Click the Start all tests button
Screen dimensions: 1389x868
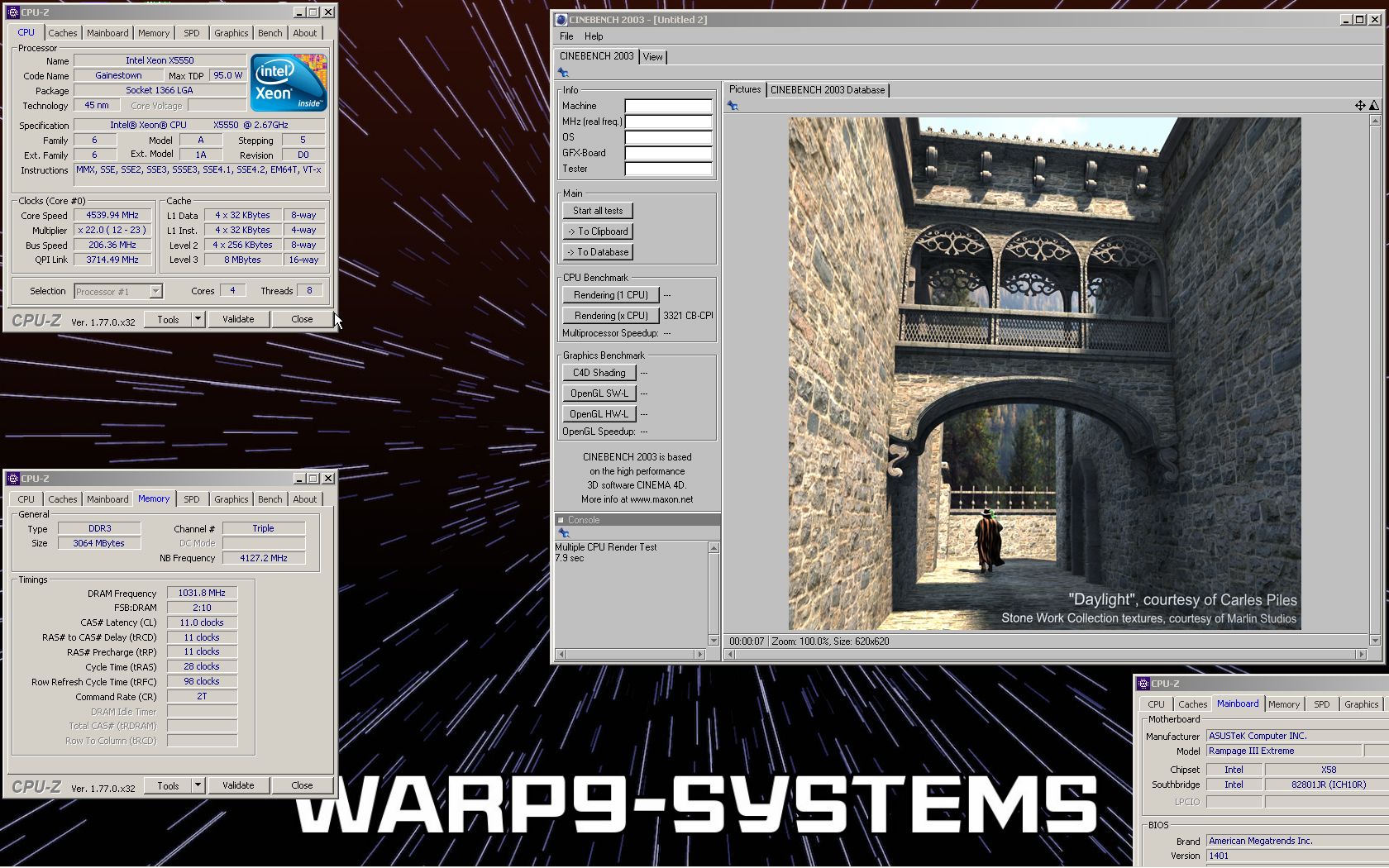pyautogui.click(x=598, y=211)
